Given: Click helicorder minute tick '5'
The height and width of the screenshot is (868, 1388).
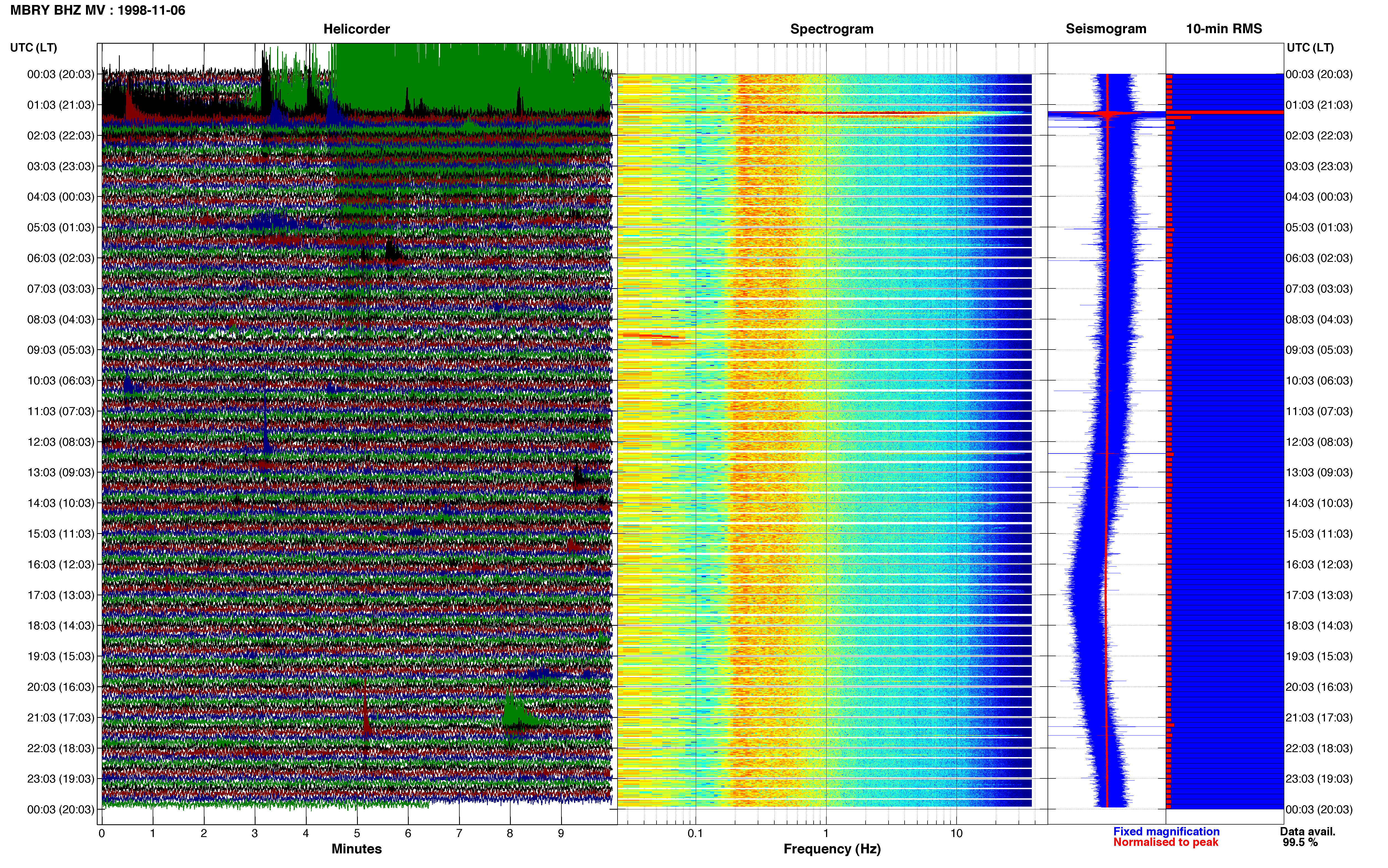Looking at the screenshot, I should [x=357, y=833].
